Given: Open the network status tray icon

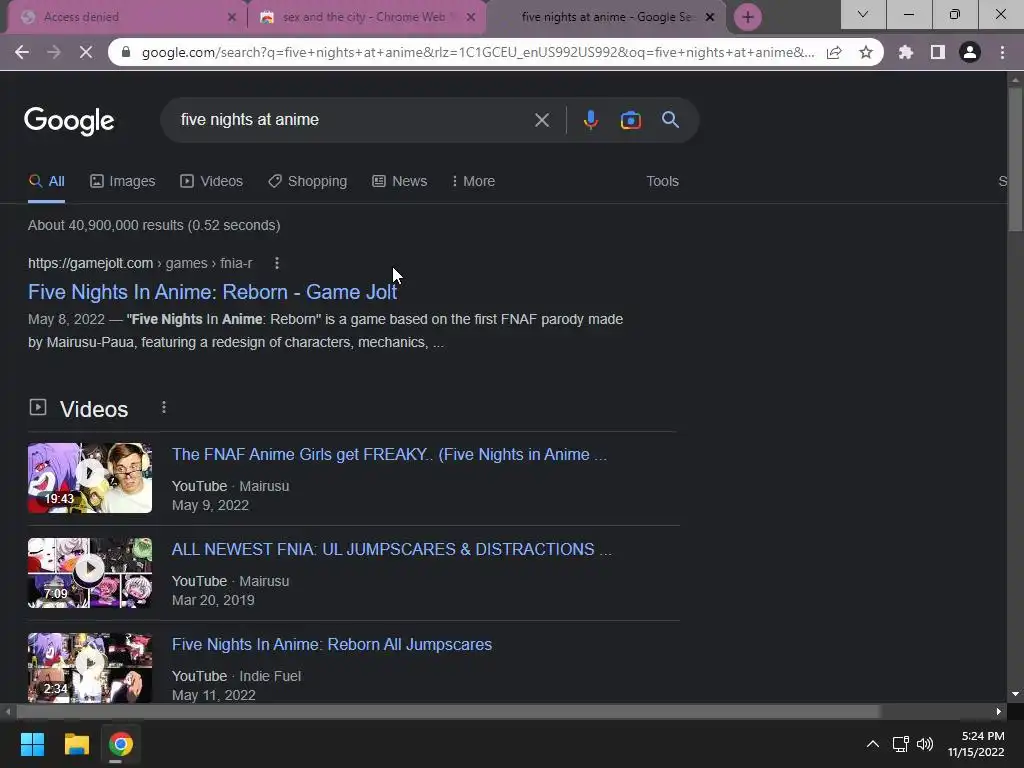Looking at the screenshot, I should point(901,744).
